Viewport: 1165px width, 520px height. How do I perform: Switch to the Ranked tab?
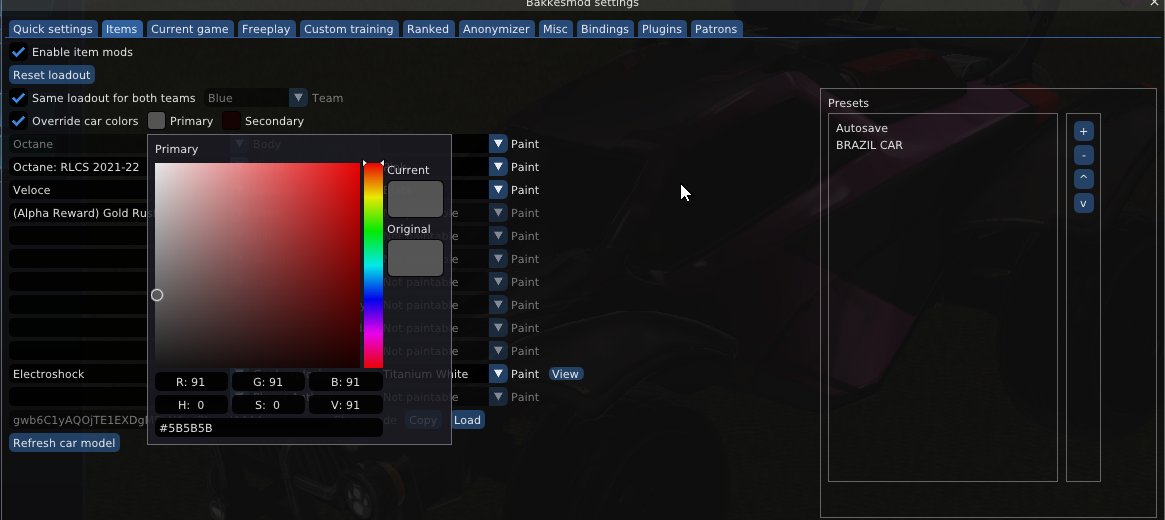pyautogui.click(x=428, y=29)
